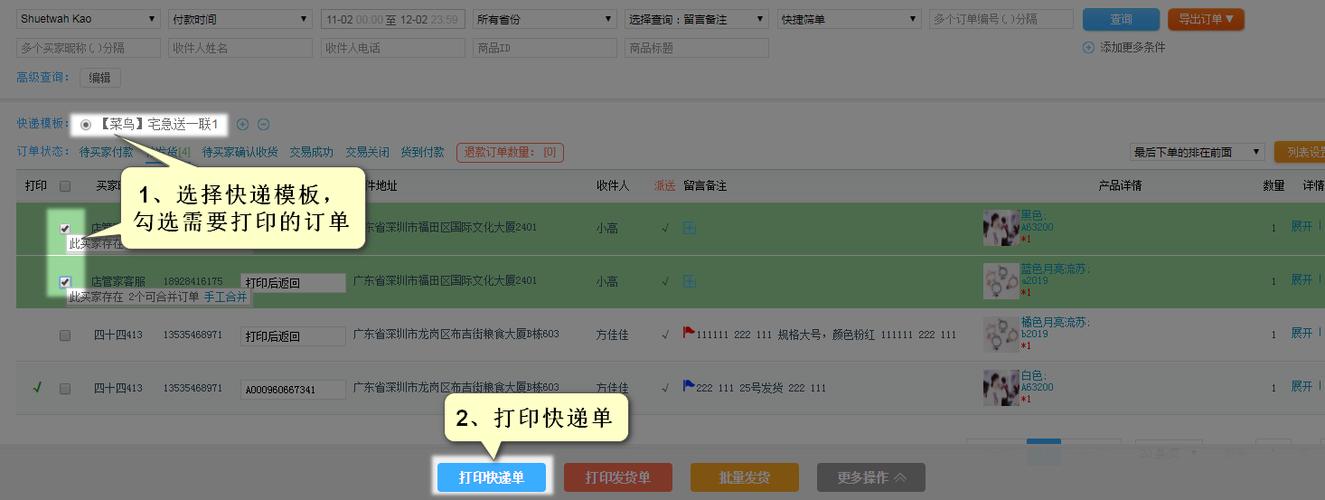Open the 最后下单的排在前面 sort dropdown
This screenshot has height=500, width=1325.
tap(1197, 152)
